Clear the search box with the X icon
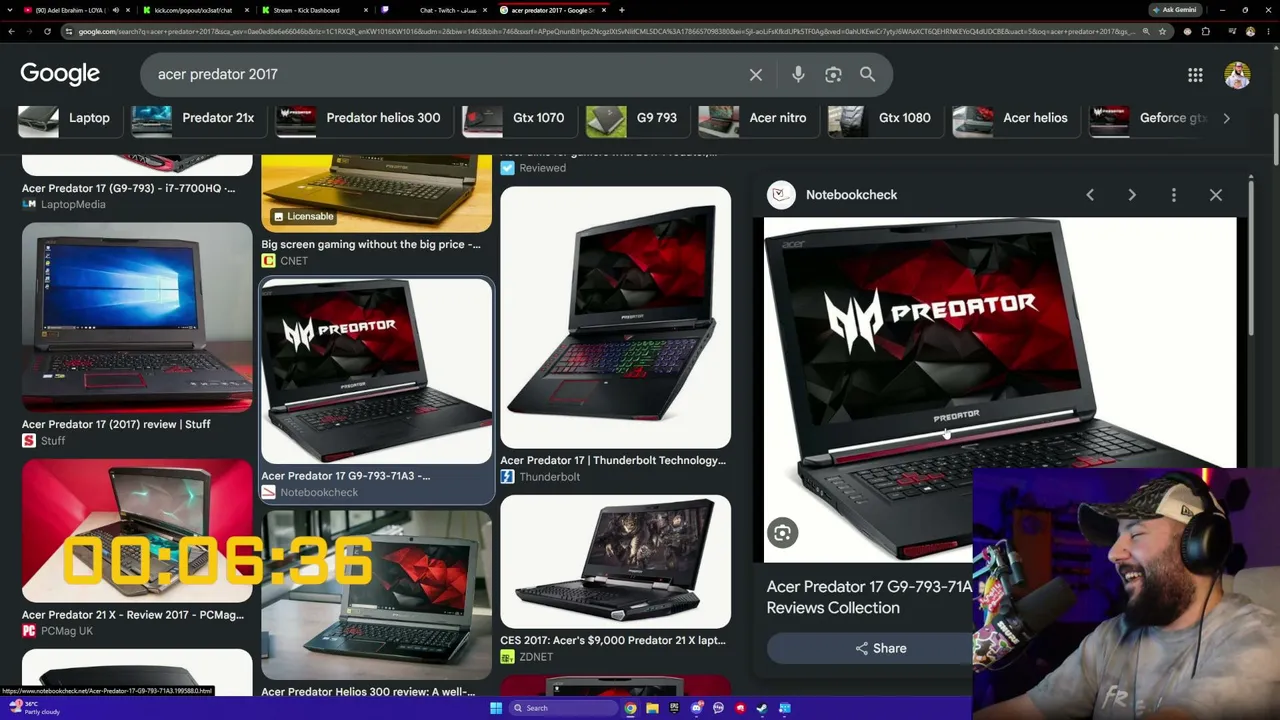Image resolution: width=1280 pixels, height=720 pixels. pos(756,75)
